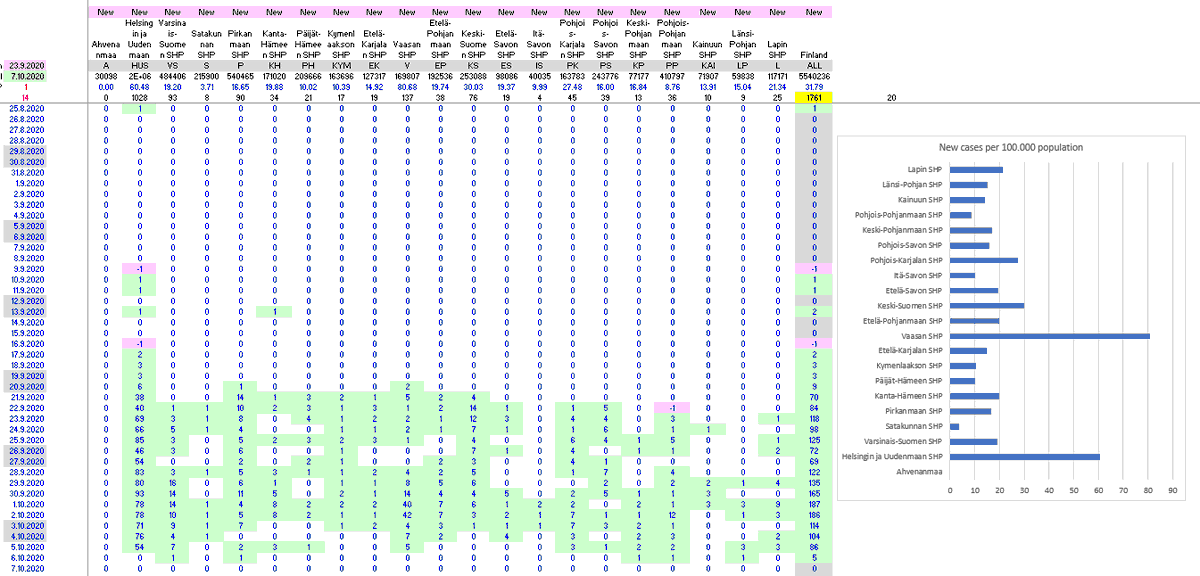Click population cell 5540236 for Finland
The height and width of the screenshot is (576, 1200).
815,76
